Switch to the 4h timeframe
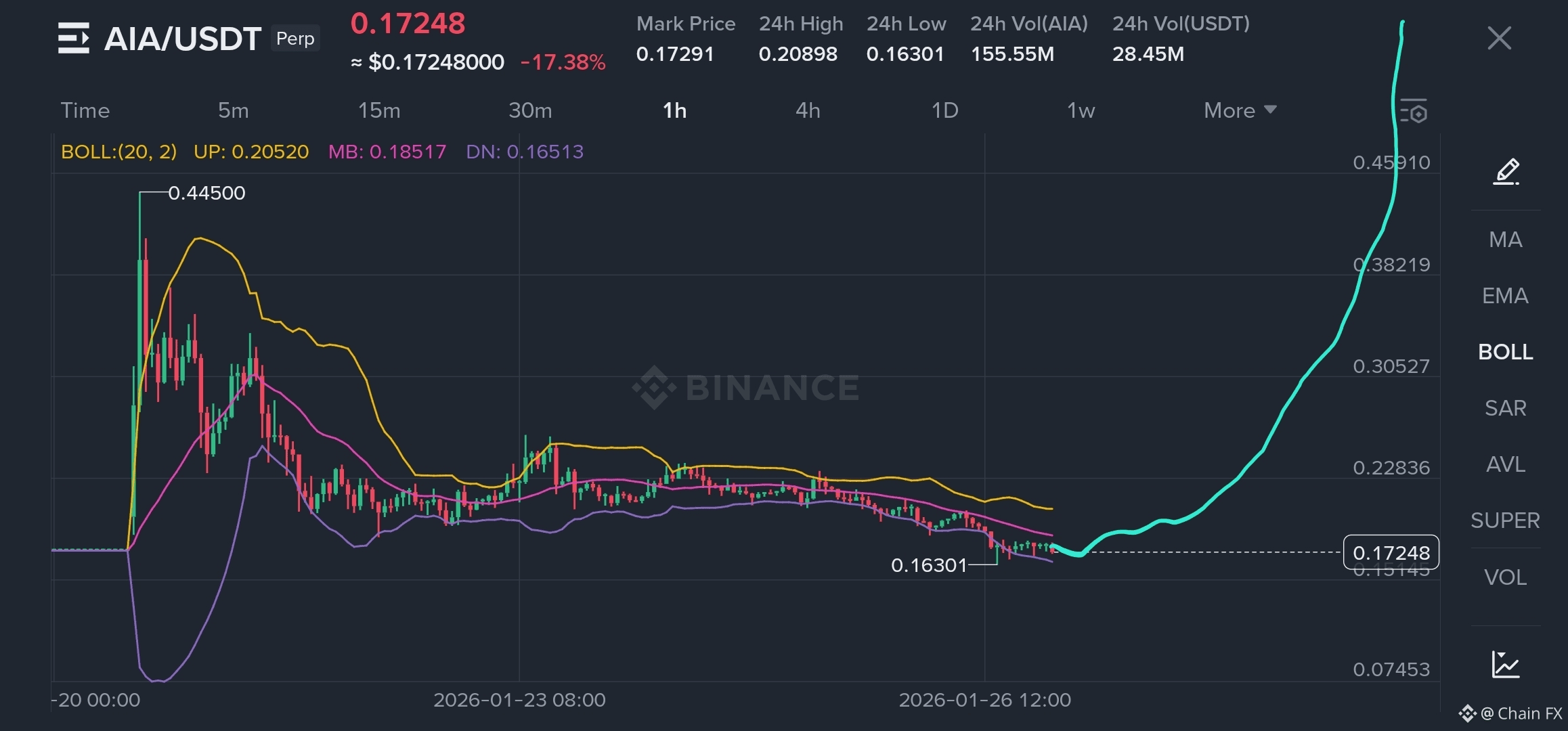1568x731 pixels. click(807, 110)
